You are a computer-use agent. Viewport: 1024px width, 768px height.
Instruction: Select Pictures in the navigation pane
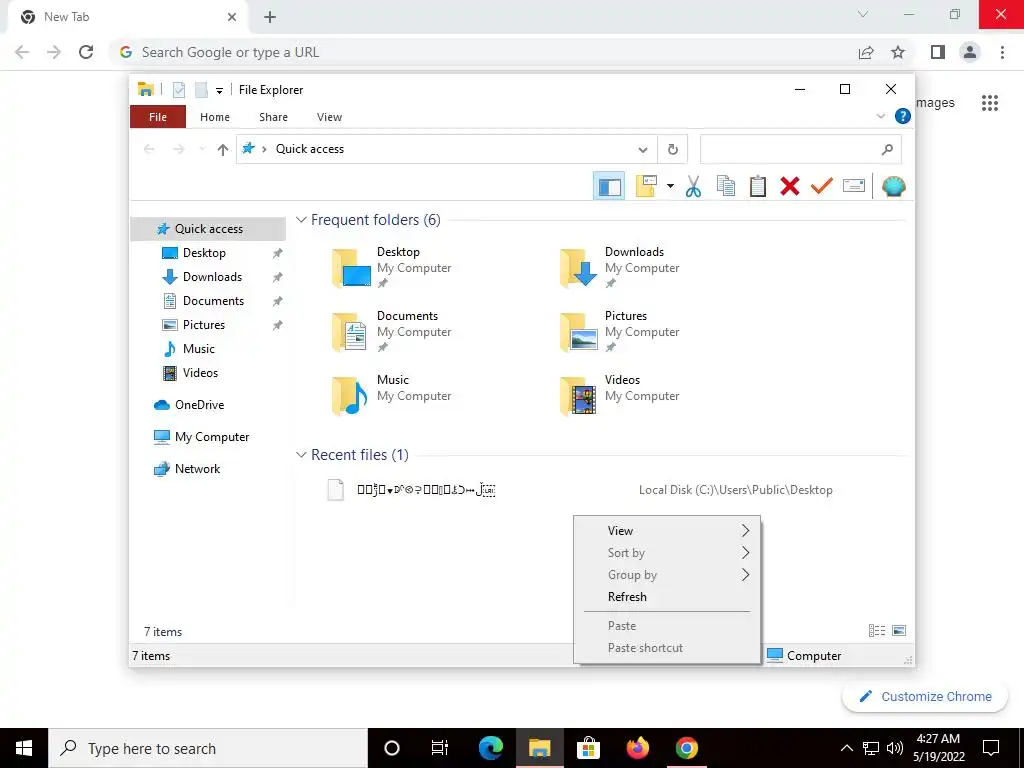(x=204, y=325)
